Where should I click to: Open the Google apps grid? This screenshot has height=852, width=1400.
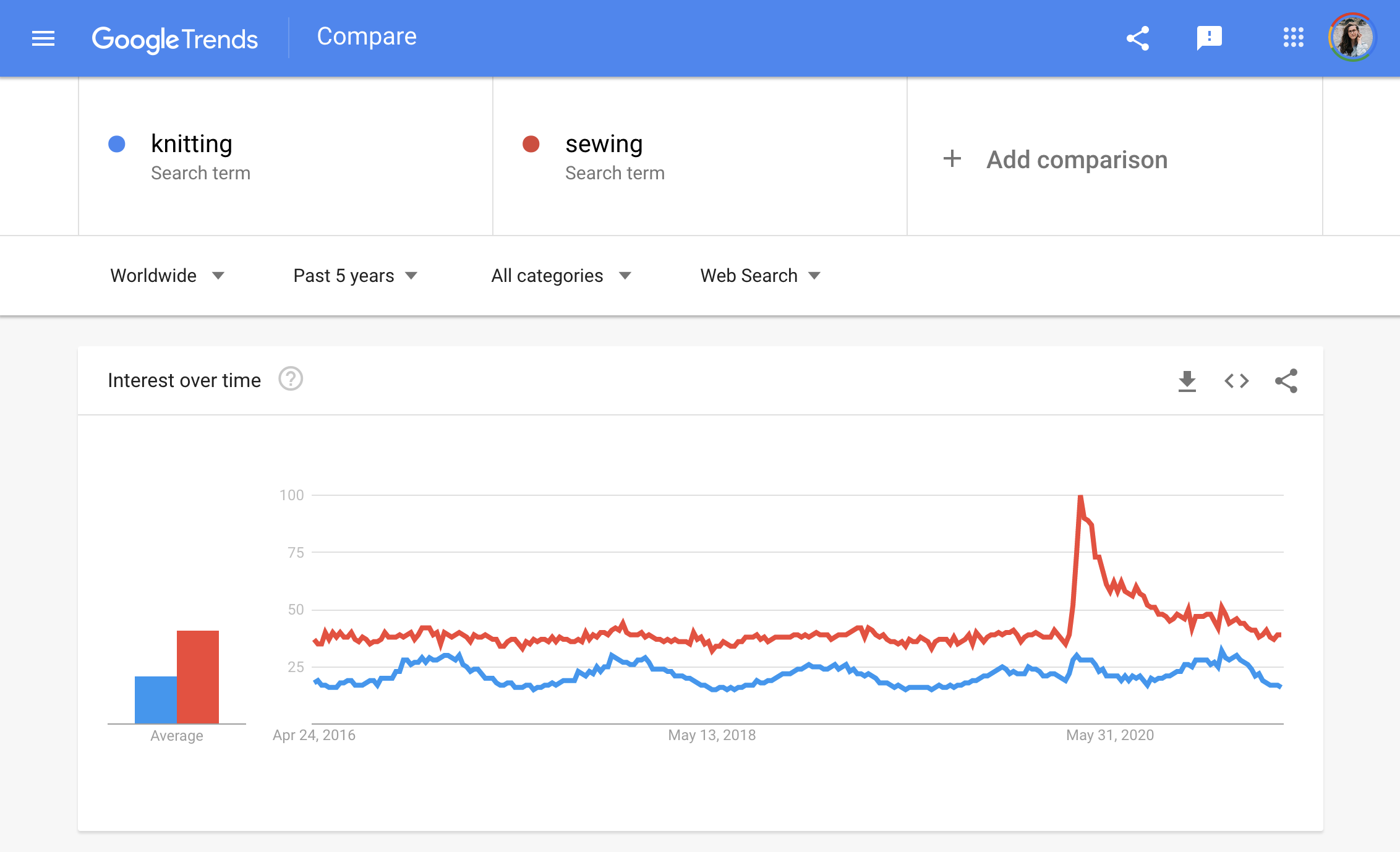click(x=1293, y=38)
